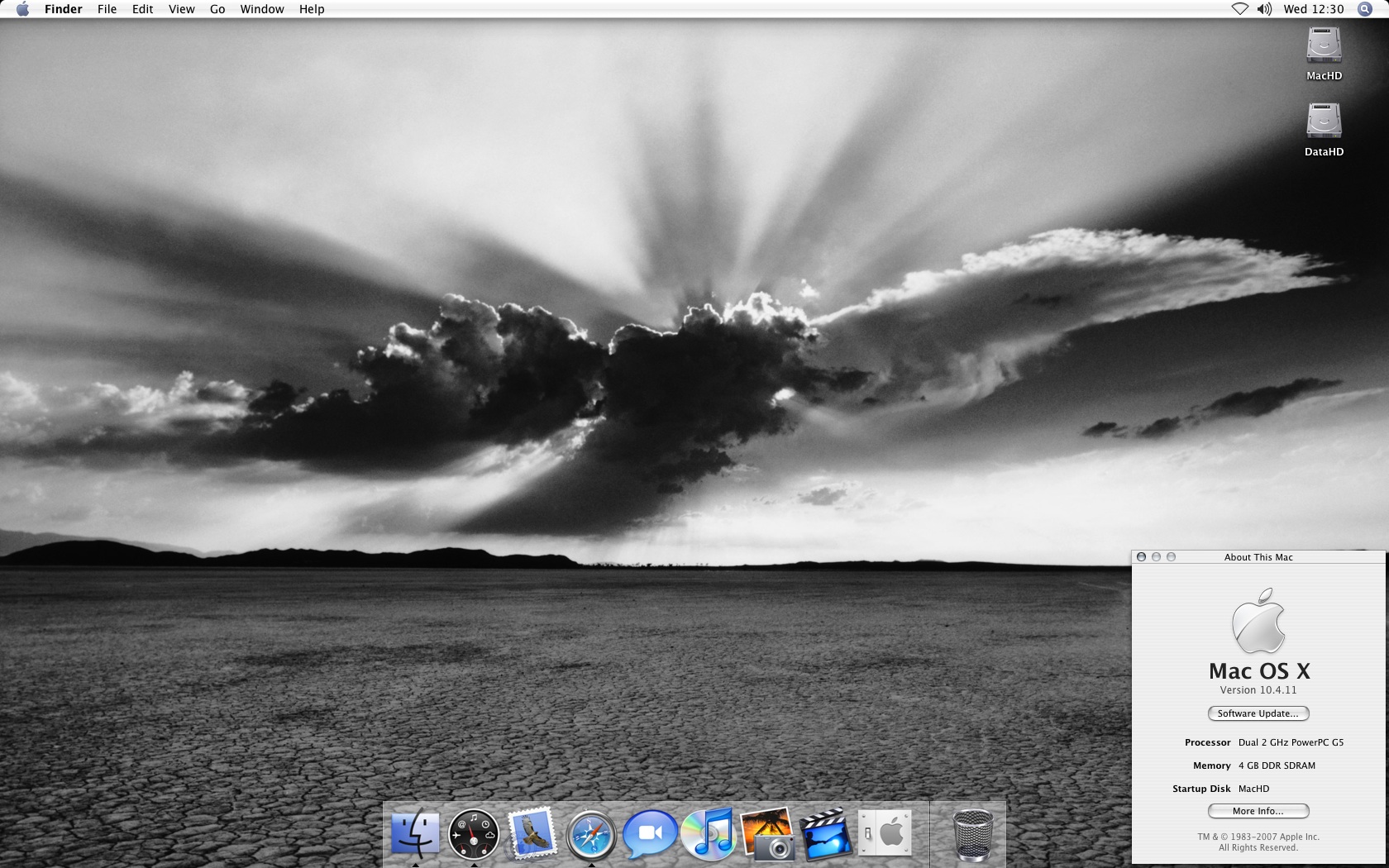Click the volume icon in menu bar

[x=1264, y=9]
